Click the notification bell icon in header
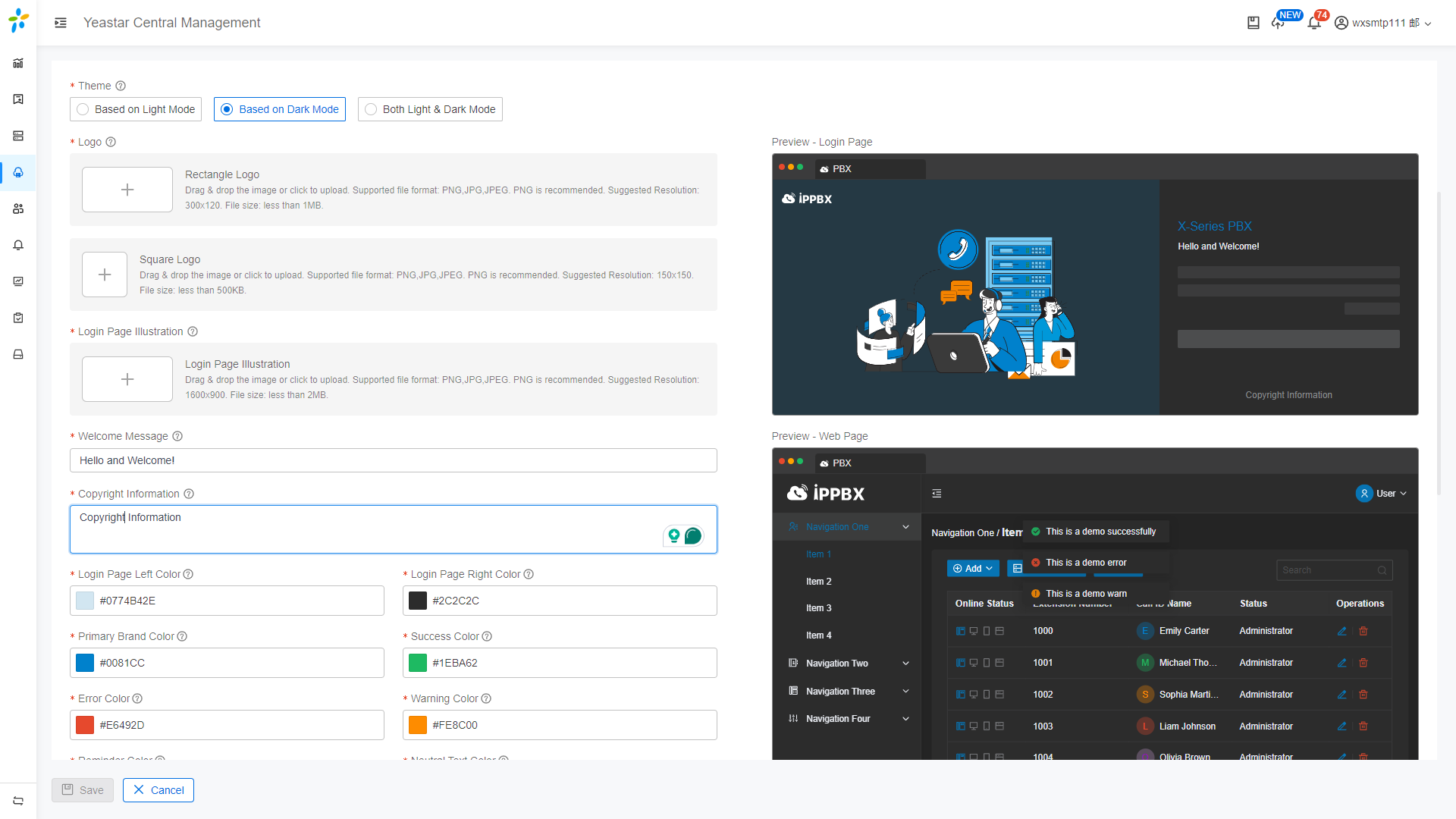Viewport: 1456px width, 819px height. tap(1314, 24)
